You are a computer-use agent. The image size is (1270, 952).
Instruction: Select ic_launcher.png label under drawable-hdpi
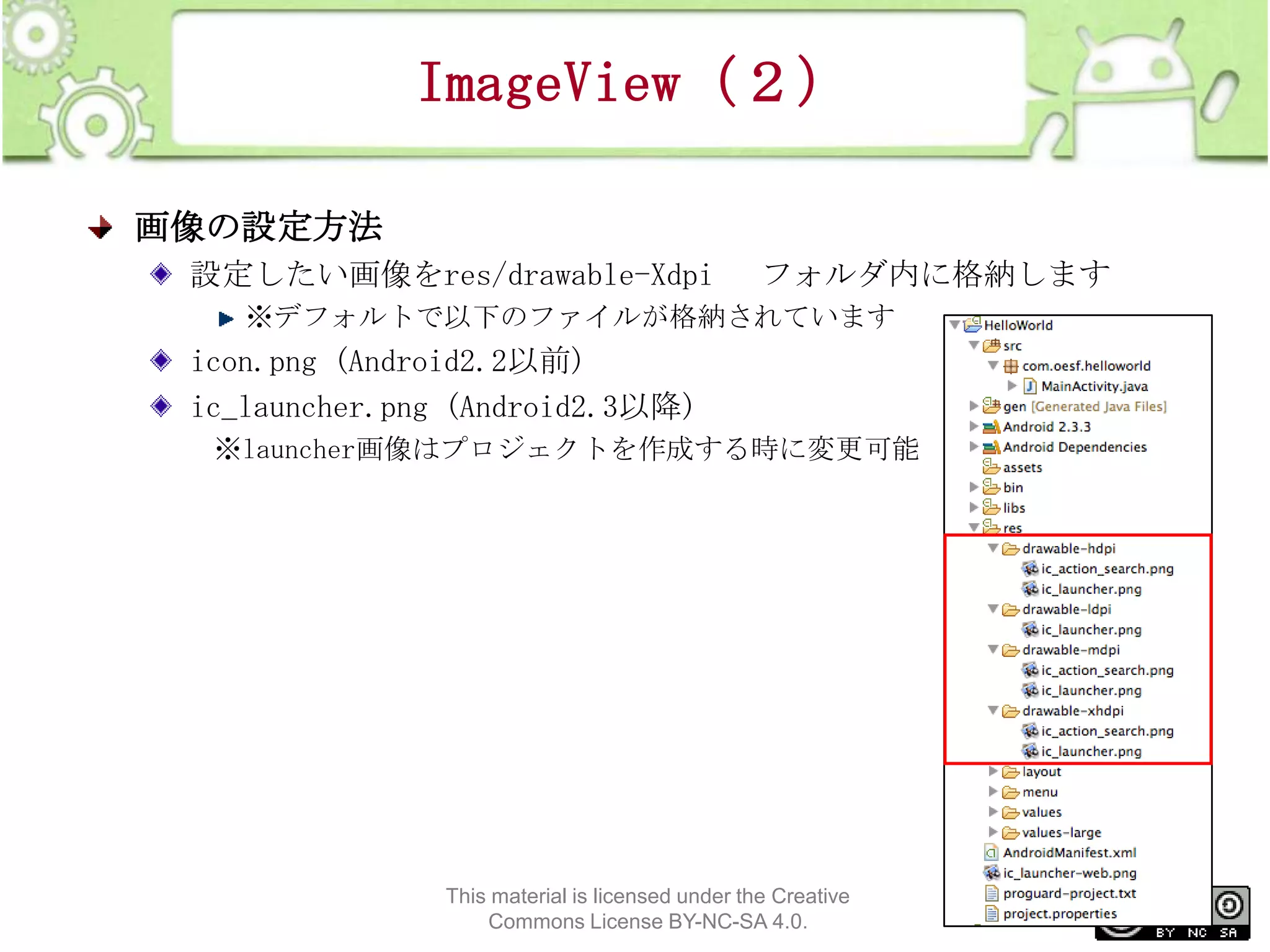[x=1091, y=589]
